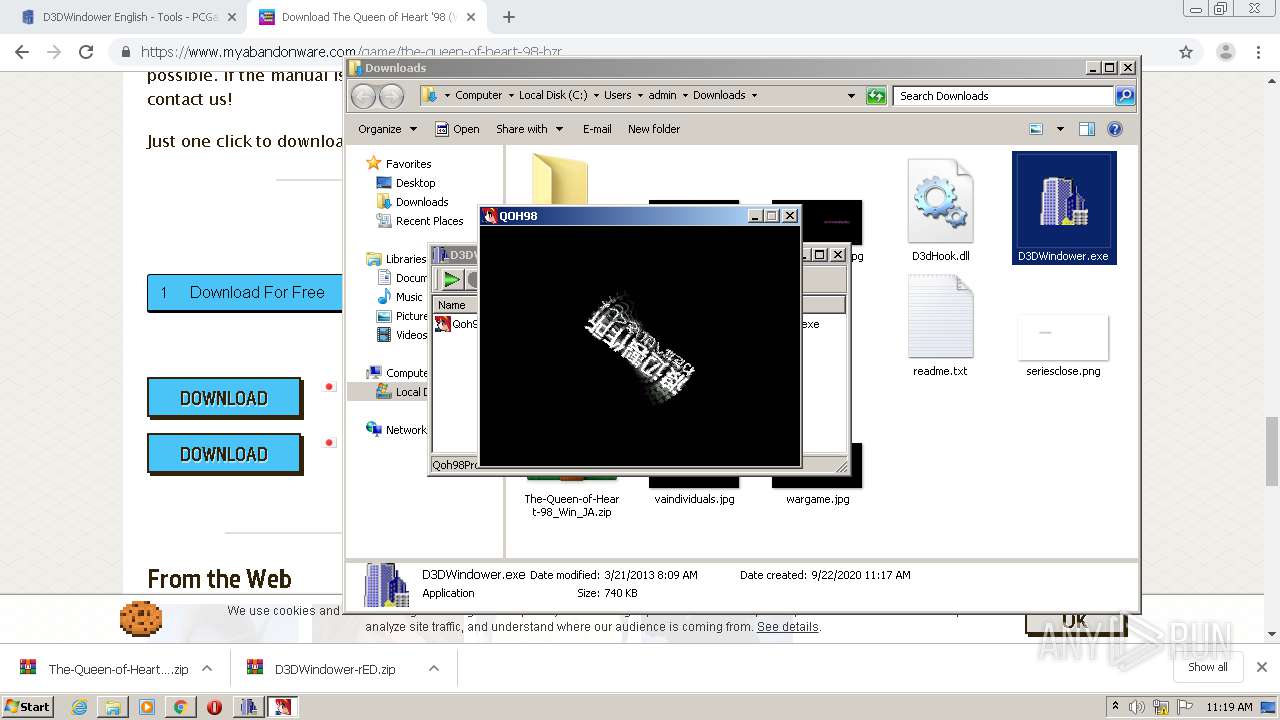Click the first DOWNLOAD button

[224, 398]
